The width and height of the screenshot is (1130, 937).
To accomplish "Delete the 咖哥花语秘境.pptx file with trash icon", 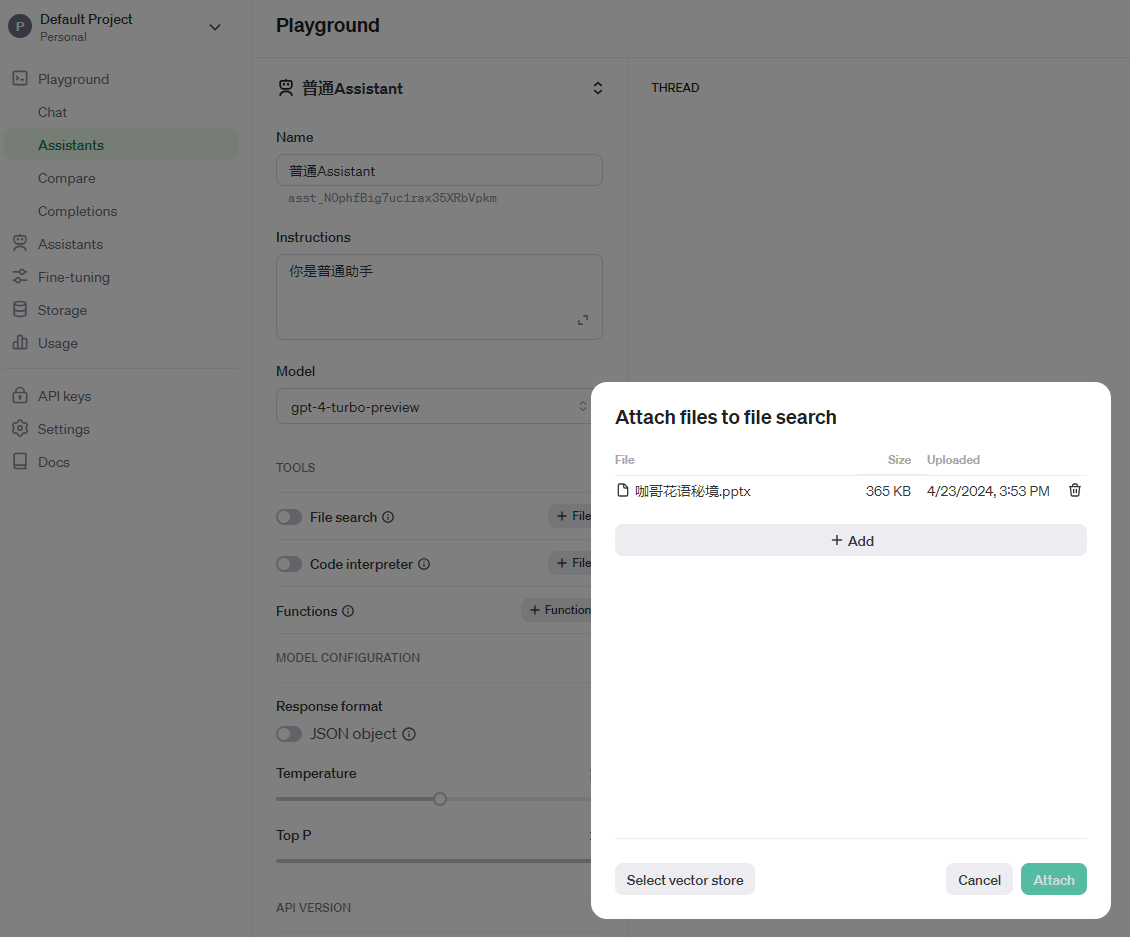I will 1075,490.
